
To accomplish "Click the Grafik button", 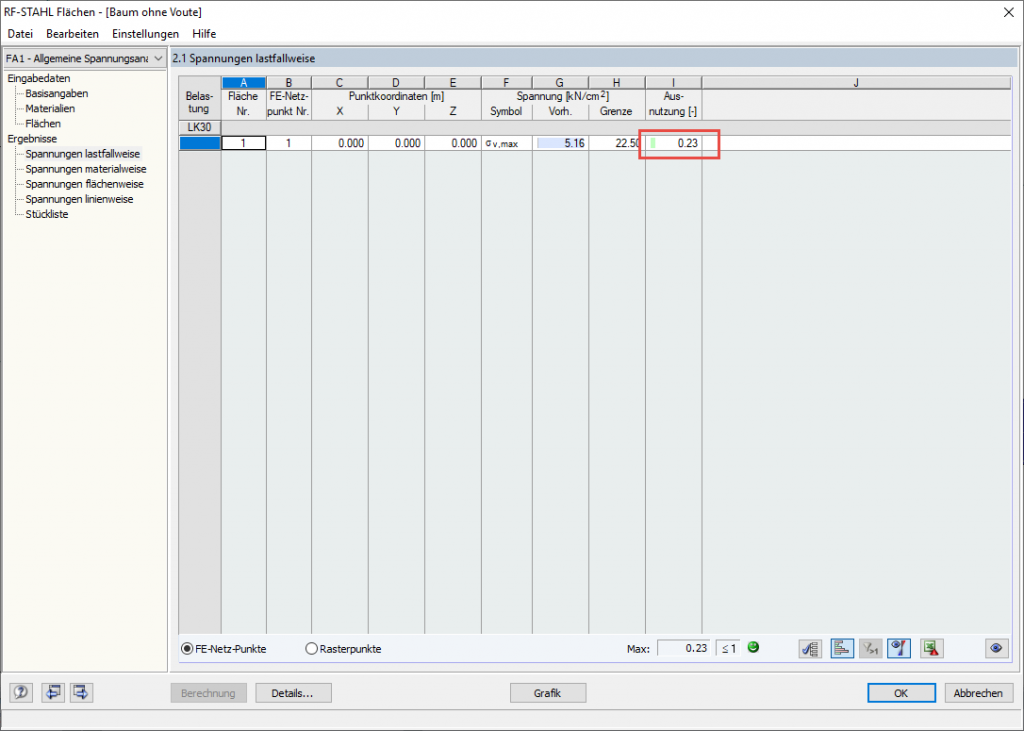I will point(547,693).
